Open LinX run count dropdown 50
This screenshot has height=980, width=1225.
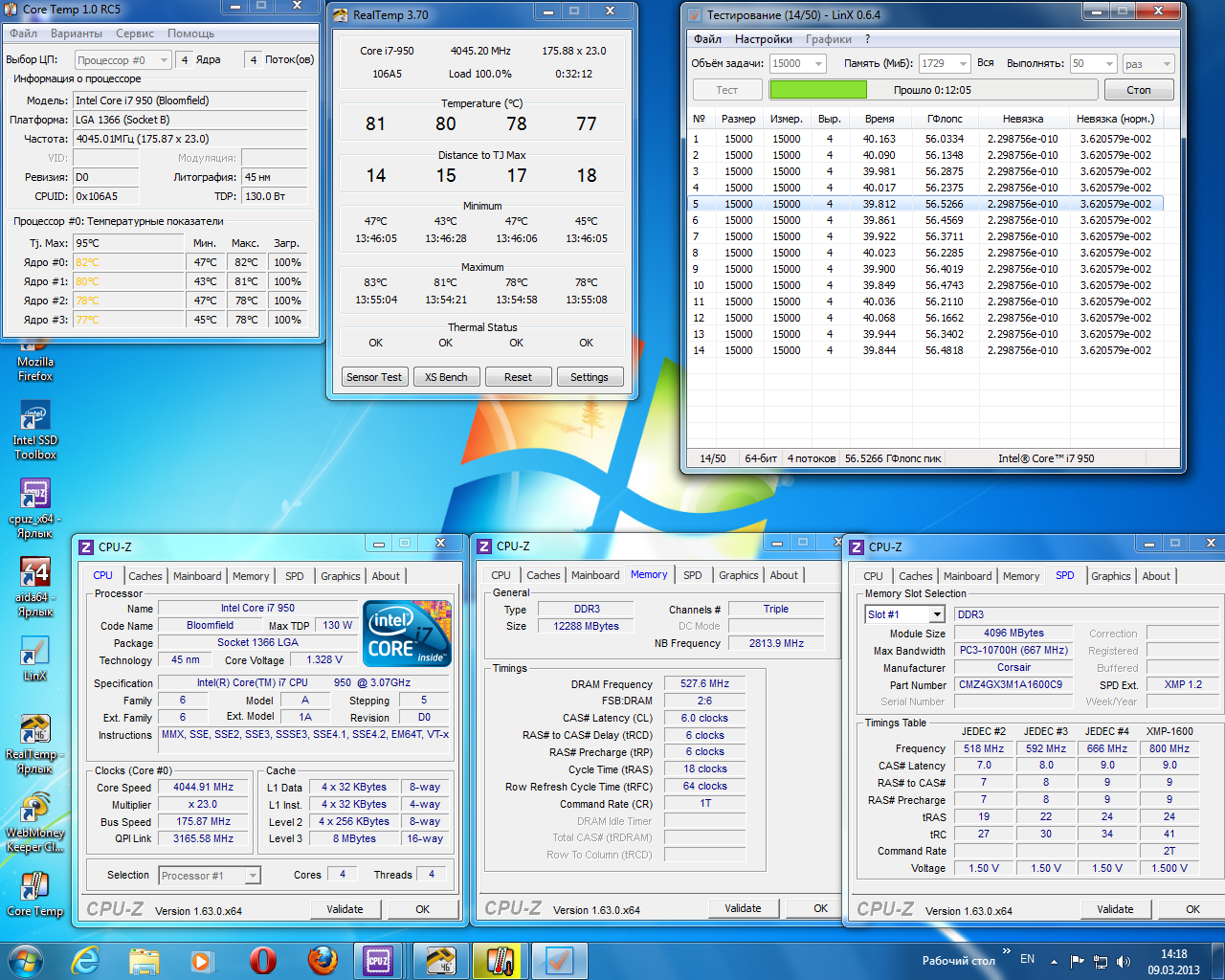pyautogui.click(x=1093, y=63)
